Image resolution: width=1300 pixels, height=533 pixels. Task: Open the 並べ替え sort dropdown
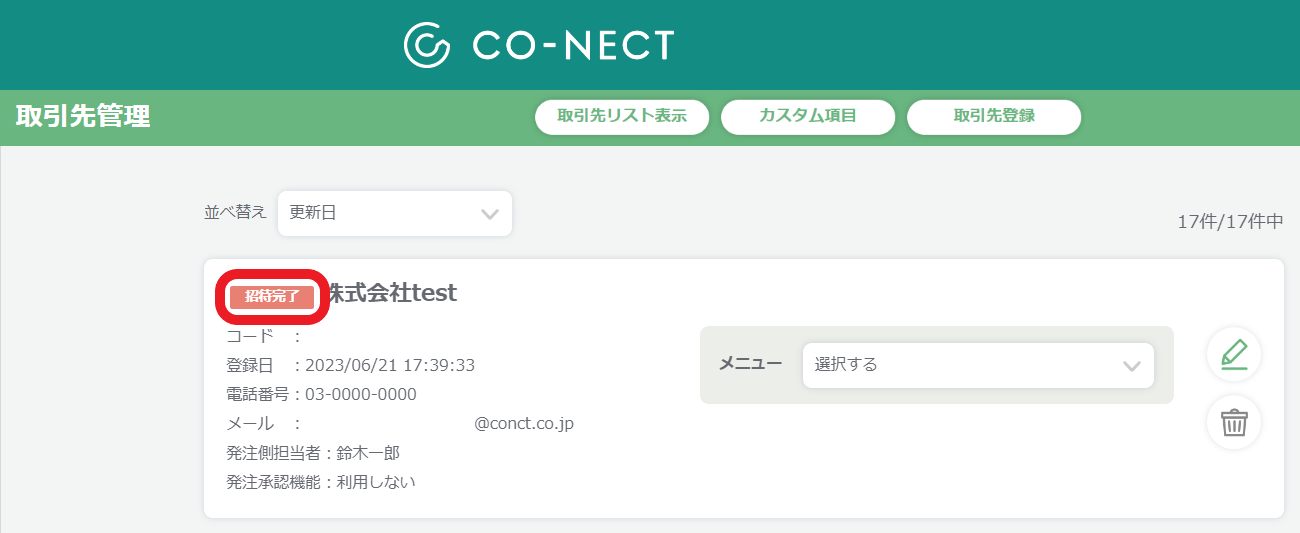pos(395,213)
